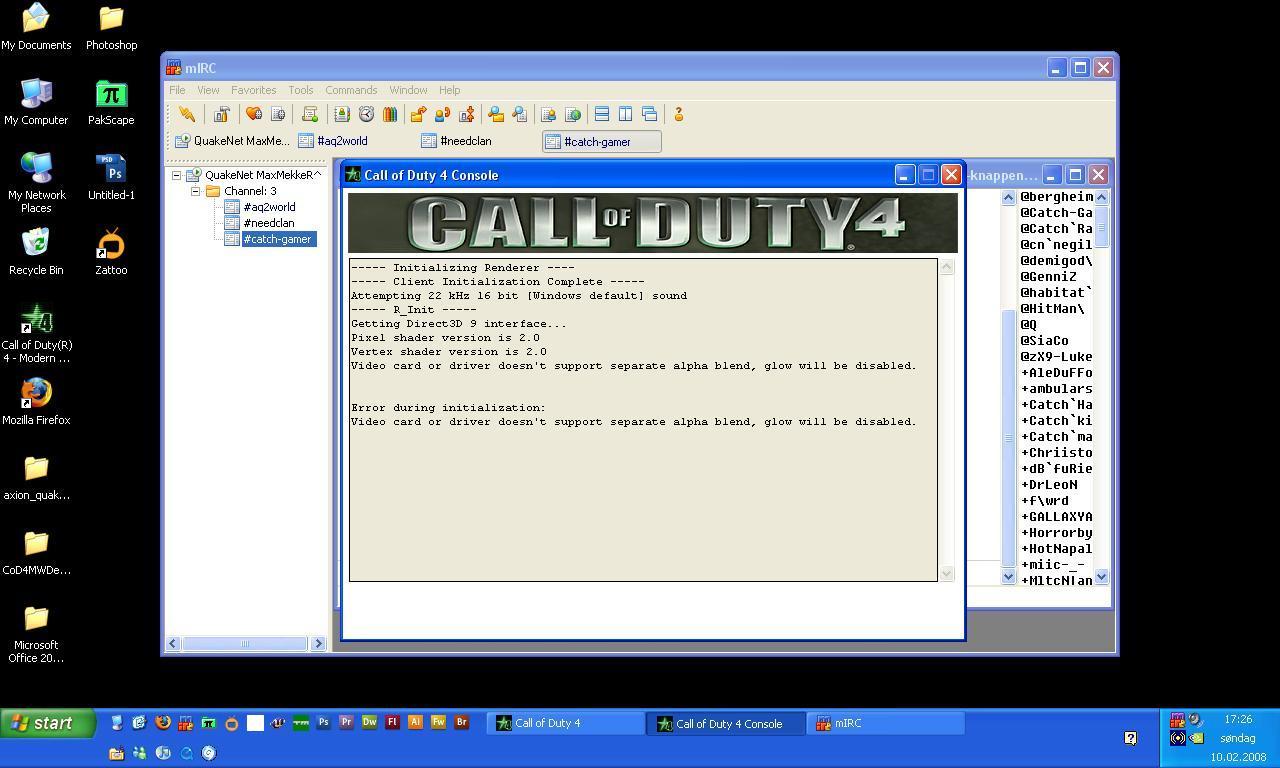Select nickname +DrLeoN in nick list

point(1049,484)
